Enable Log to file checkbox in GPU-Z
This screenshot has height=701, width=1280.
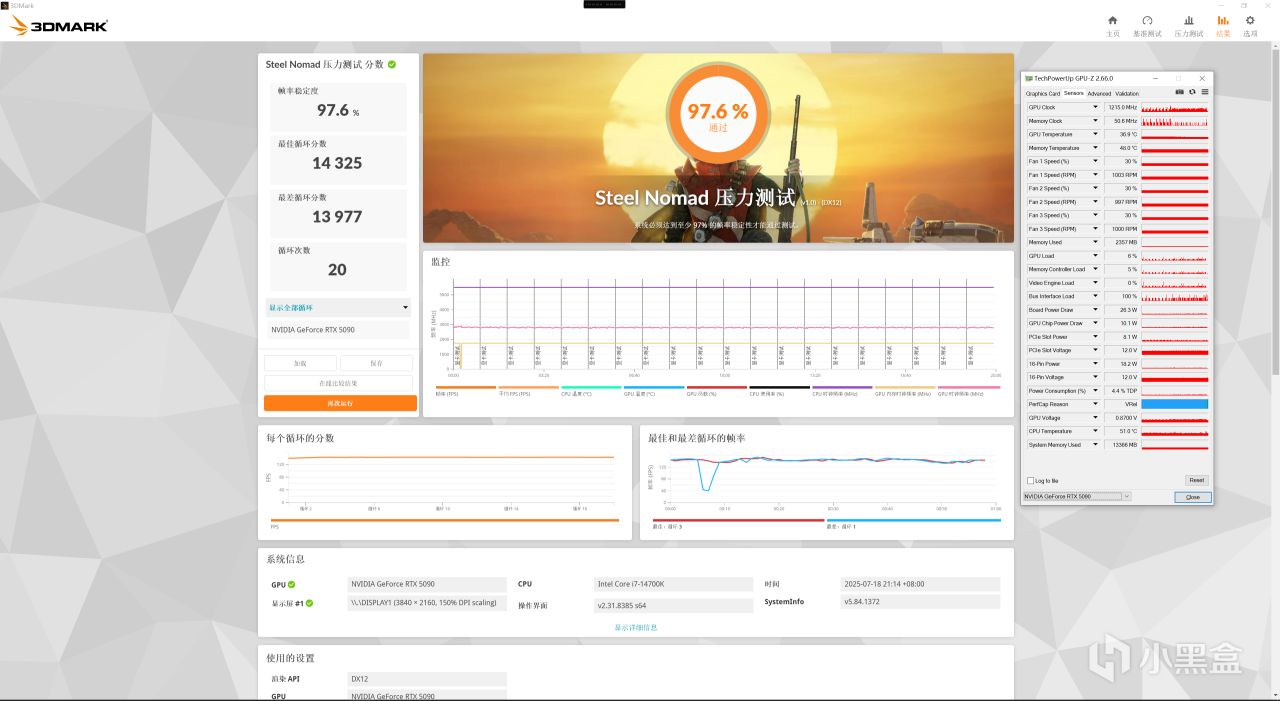pos(1031,480)
